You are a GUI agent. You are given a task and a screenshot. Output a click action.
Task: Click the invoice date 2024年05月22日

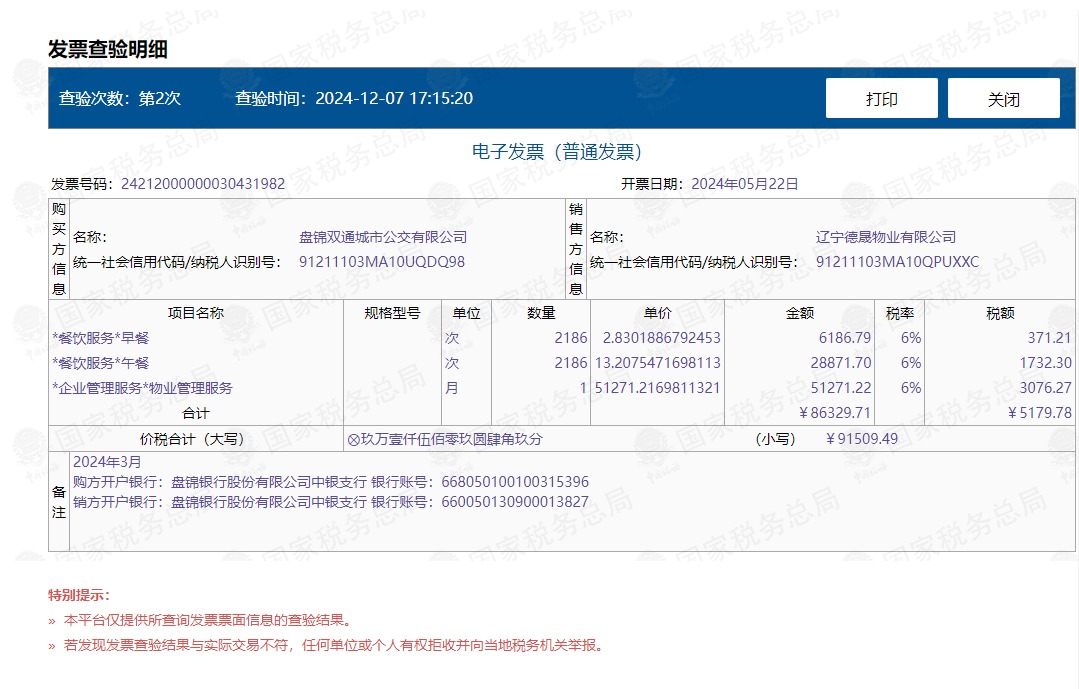point(745,184)
